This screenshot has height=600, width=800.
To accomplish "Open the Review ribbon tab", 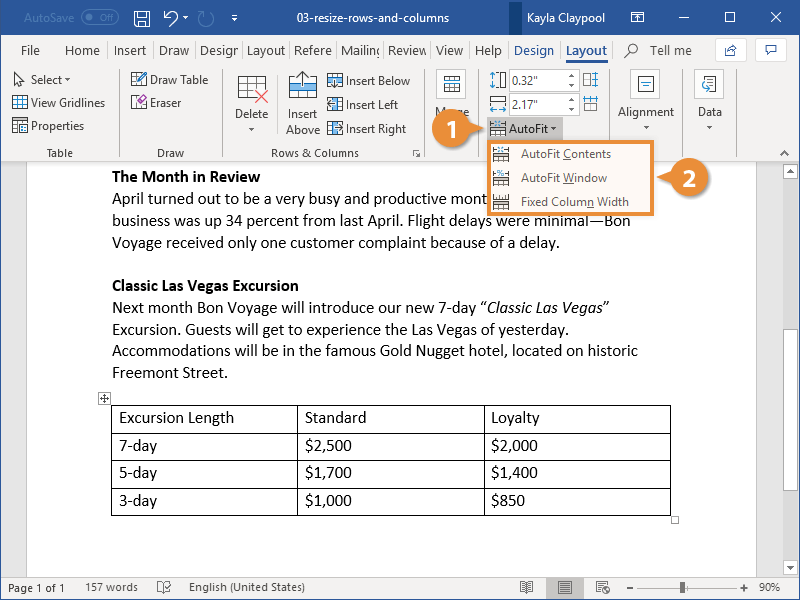I will click(x=406, y=50).
